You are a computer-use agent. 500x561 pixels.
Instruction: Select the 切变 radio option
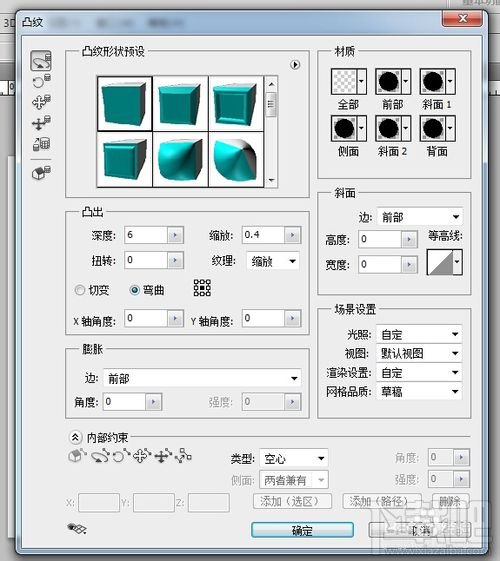point(79,290)
